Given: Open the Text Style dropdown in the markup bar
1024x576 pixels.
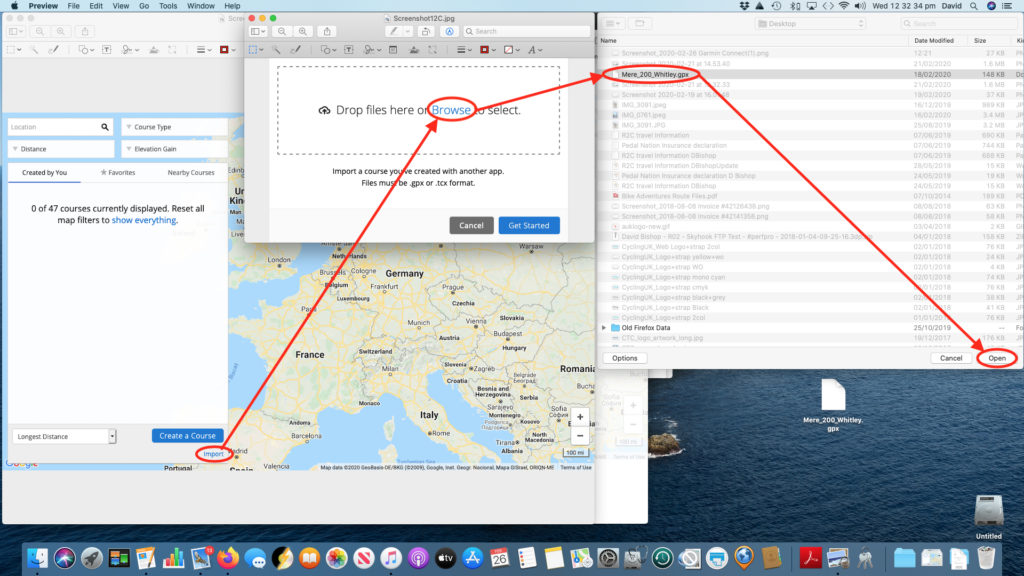Looking at the screenshot, I should click(x=535, y=50).
